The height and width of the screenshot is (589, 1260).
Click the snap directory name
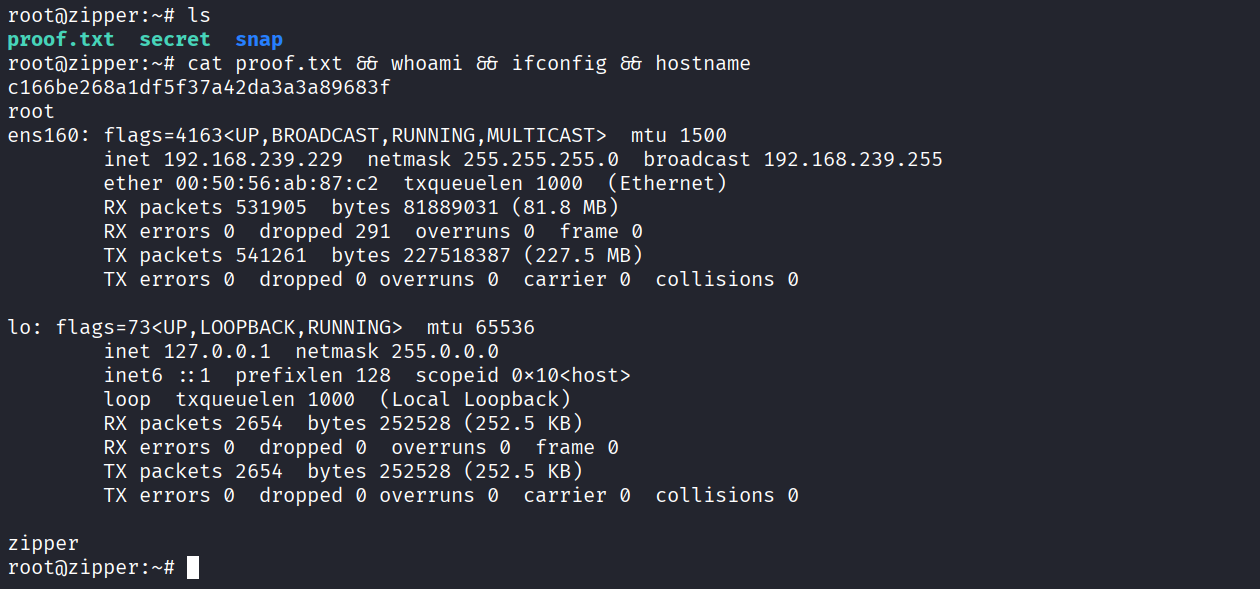259,40
